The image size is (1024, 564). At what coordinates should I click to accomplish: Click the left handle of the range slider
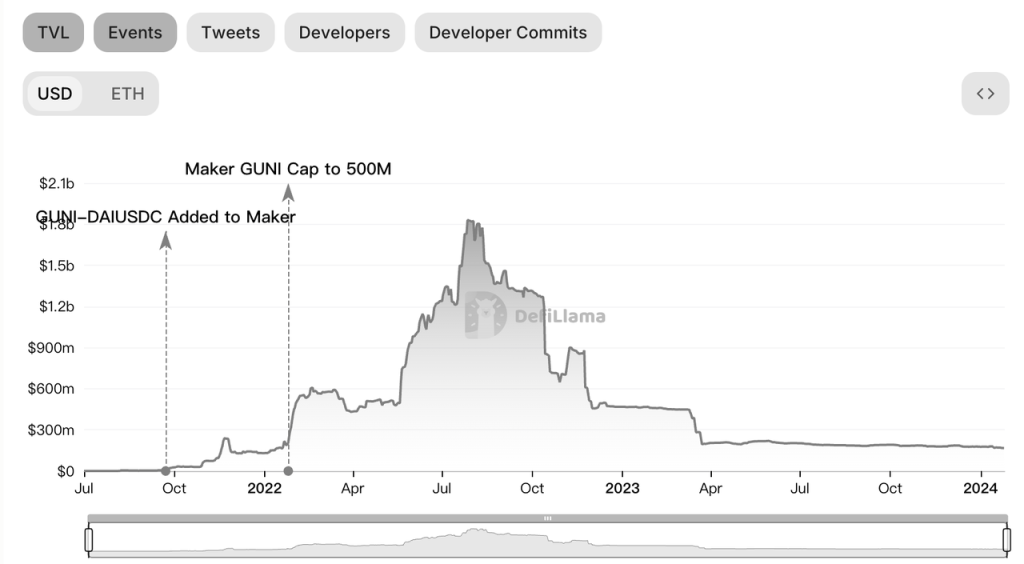(89, 540)
